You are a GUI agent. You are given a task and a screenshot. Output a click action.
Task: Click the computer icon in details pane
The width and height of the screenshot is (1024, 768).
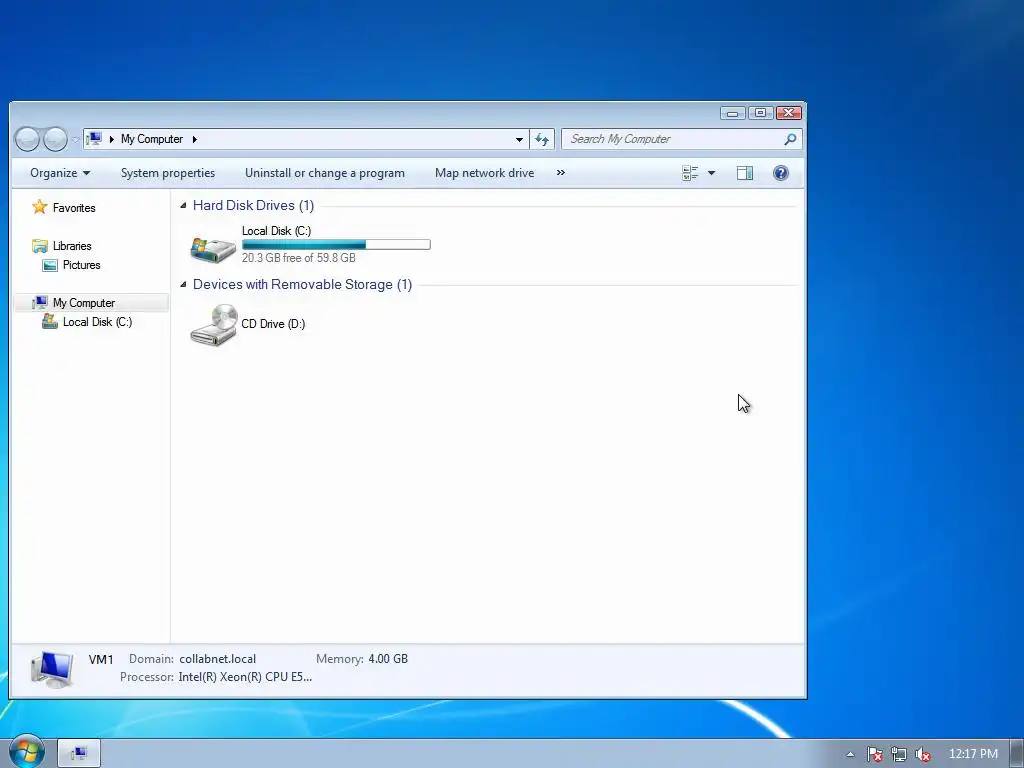tap(52, 669)
